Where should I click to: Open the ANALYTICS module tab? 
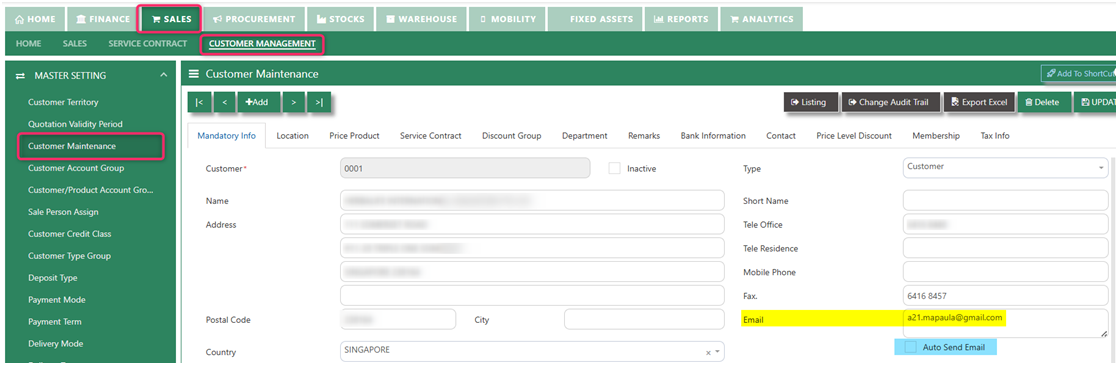point(761,19)
